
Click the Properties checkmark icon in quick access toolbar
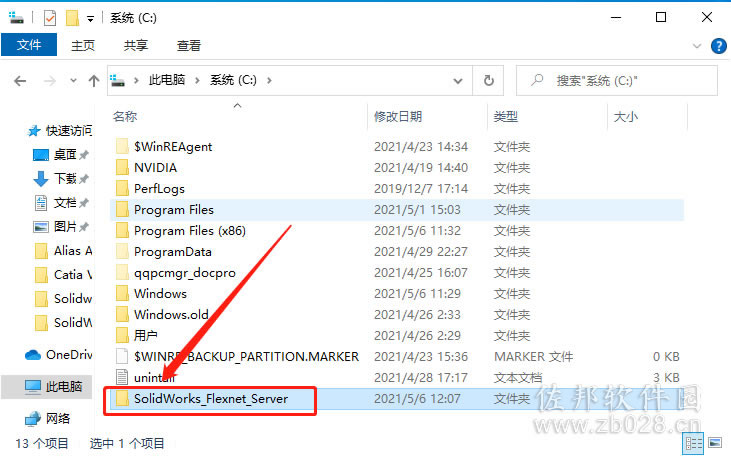click(x=49, y=18)
